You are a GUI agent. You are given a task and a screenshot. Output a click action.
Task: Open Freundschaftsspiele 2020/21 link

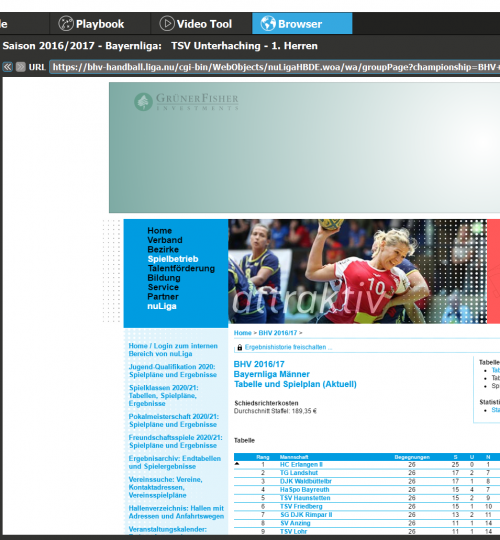click(175, 442)
